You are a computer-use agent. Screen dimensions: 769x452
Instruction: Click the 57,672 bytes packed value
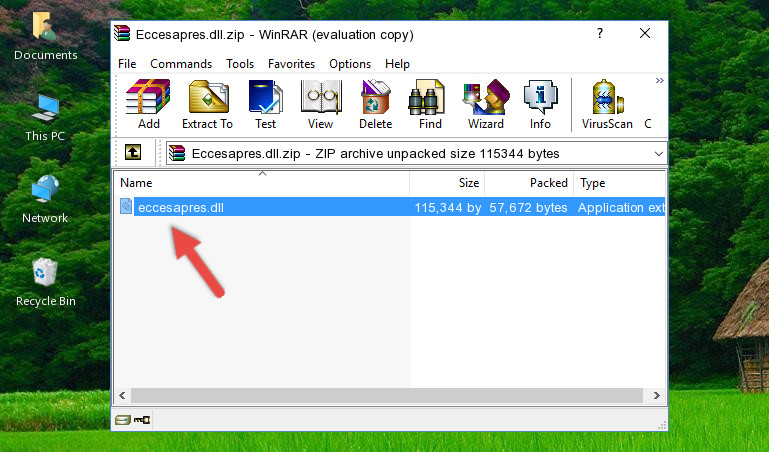tap(528, 208)
